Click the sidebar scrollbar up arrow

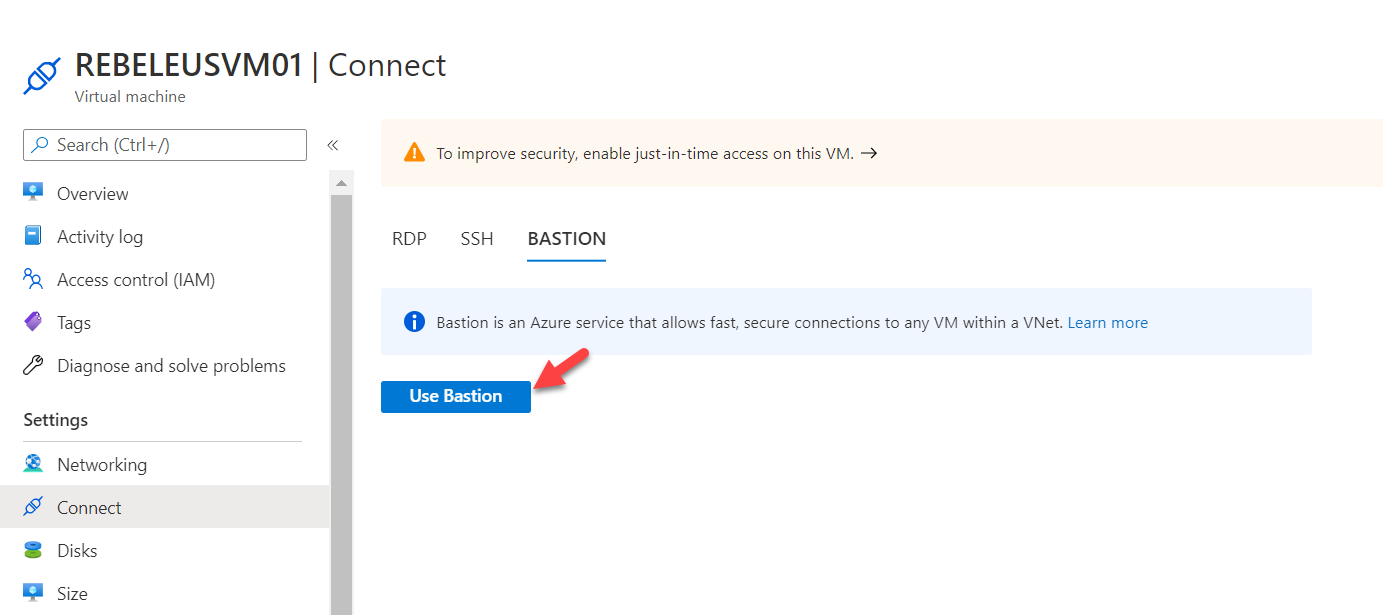pyautogui.click(x=341, y=184)
